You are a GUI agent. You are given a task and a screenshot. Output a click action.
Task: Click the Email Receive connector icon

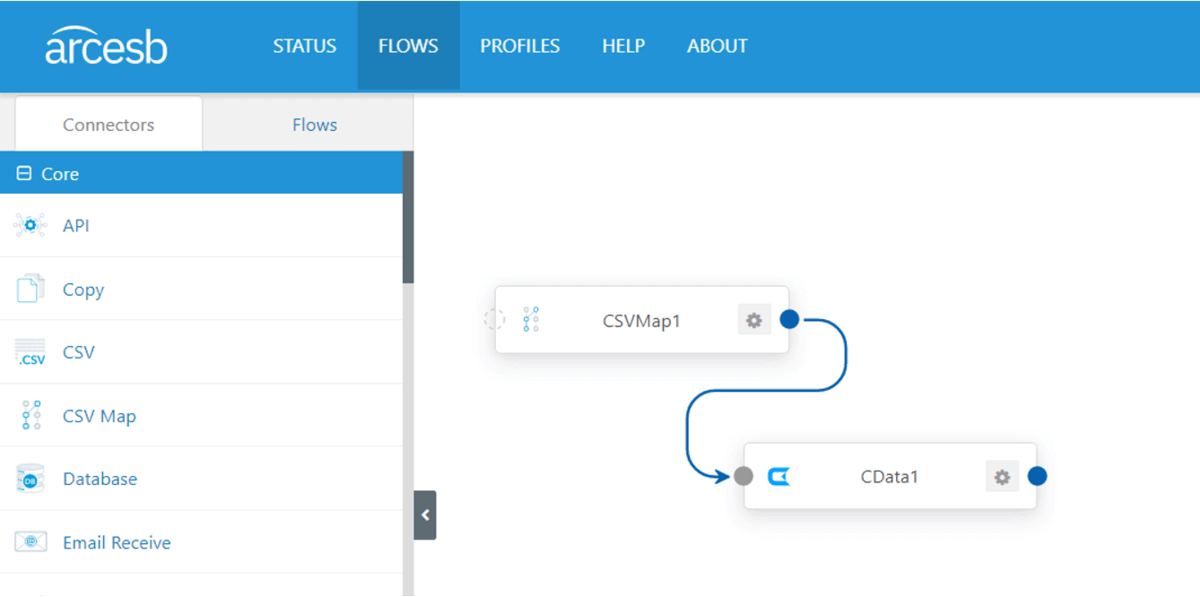[30, 542]
